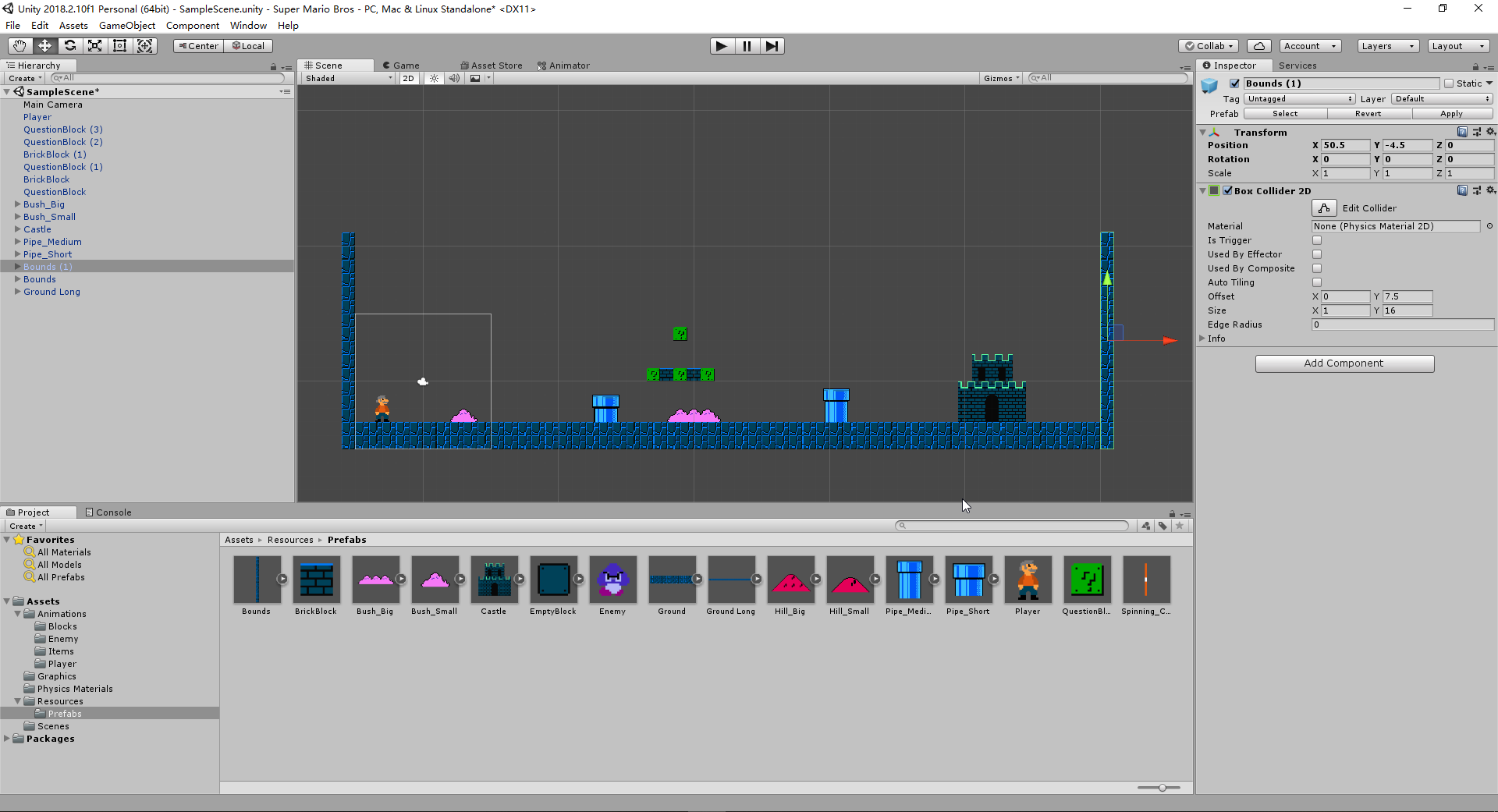
Task: Search by label in Project panel
Action: coord(1163,526)
